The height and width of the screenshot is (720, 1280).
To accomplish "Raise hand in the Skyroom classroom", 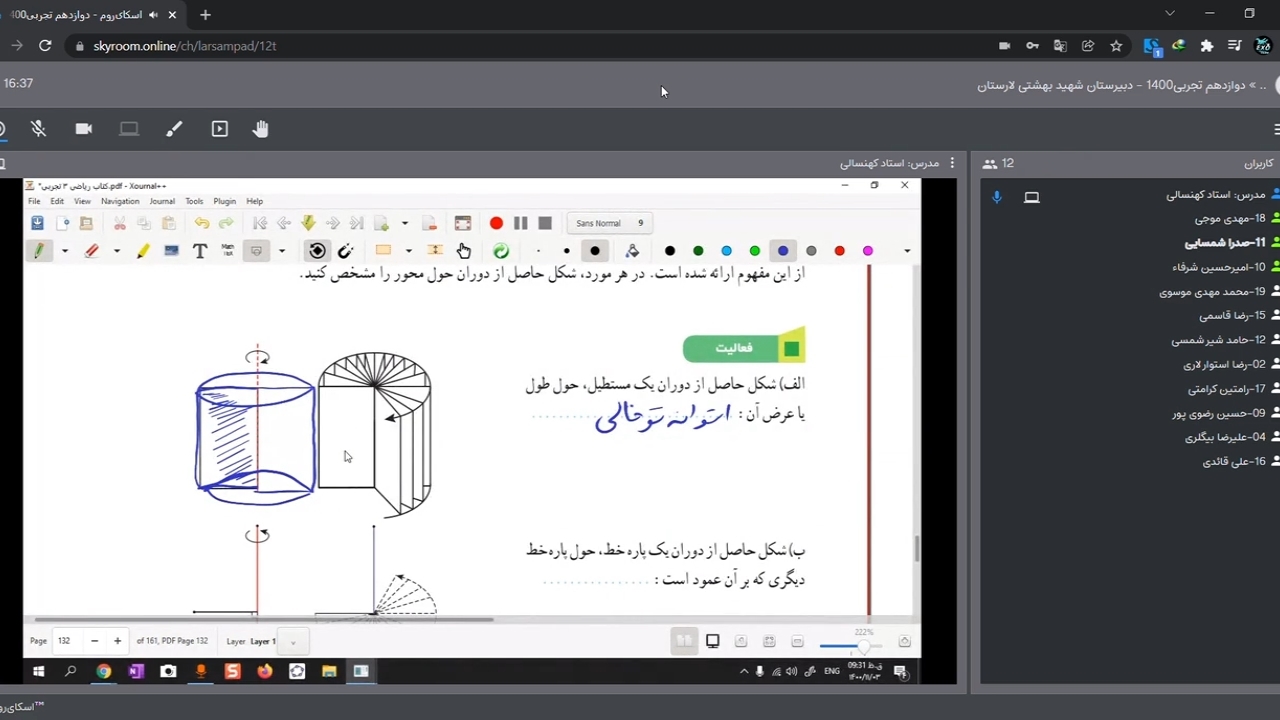I will coord(261,129).
